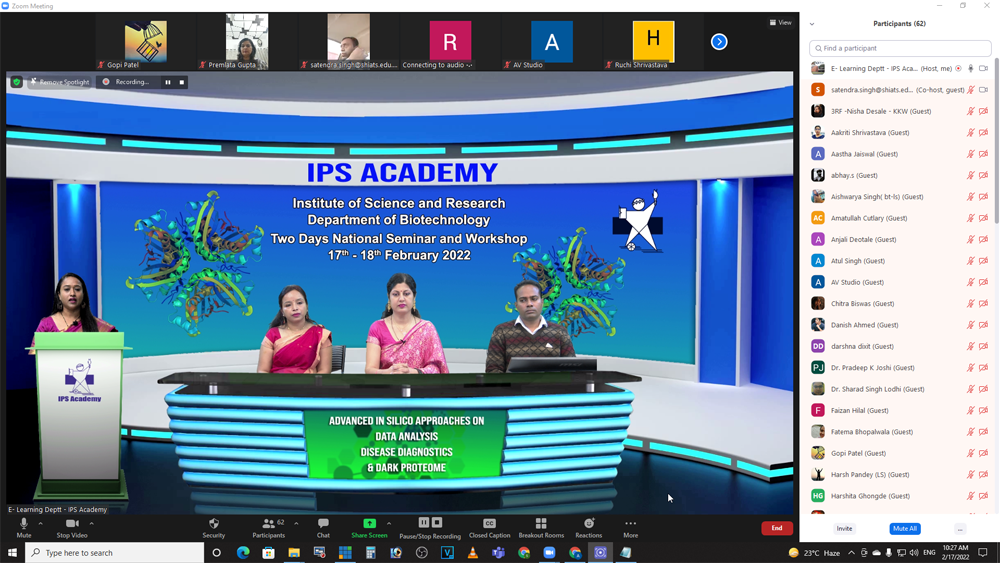Click the Invite button
The image size is (1000, 563).
(x=844, y=529)
